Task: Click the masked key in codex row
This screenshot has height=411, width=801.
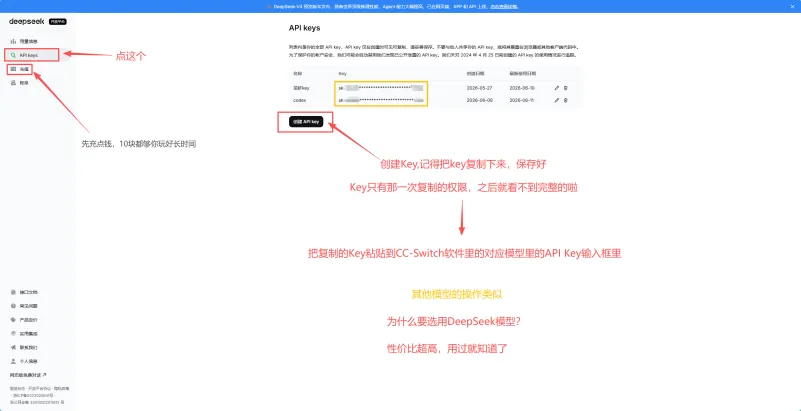Action: pyautogui.click(x=381, y=100)
